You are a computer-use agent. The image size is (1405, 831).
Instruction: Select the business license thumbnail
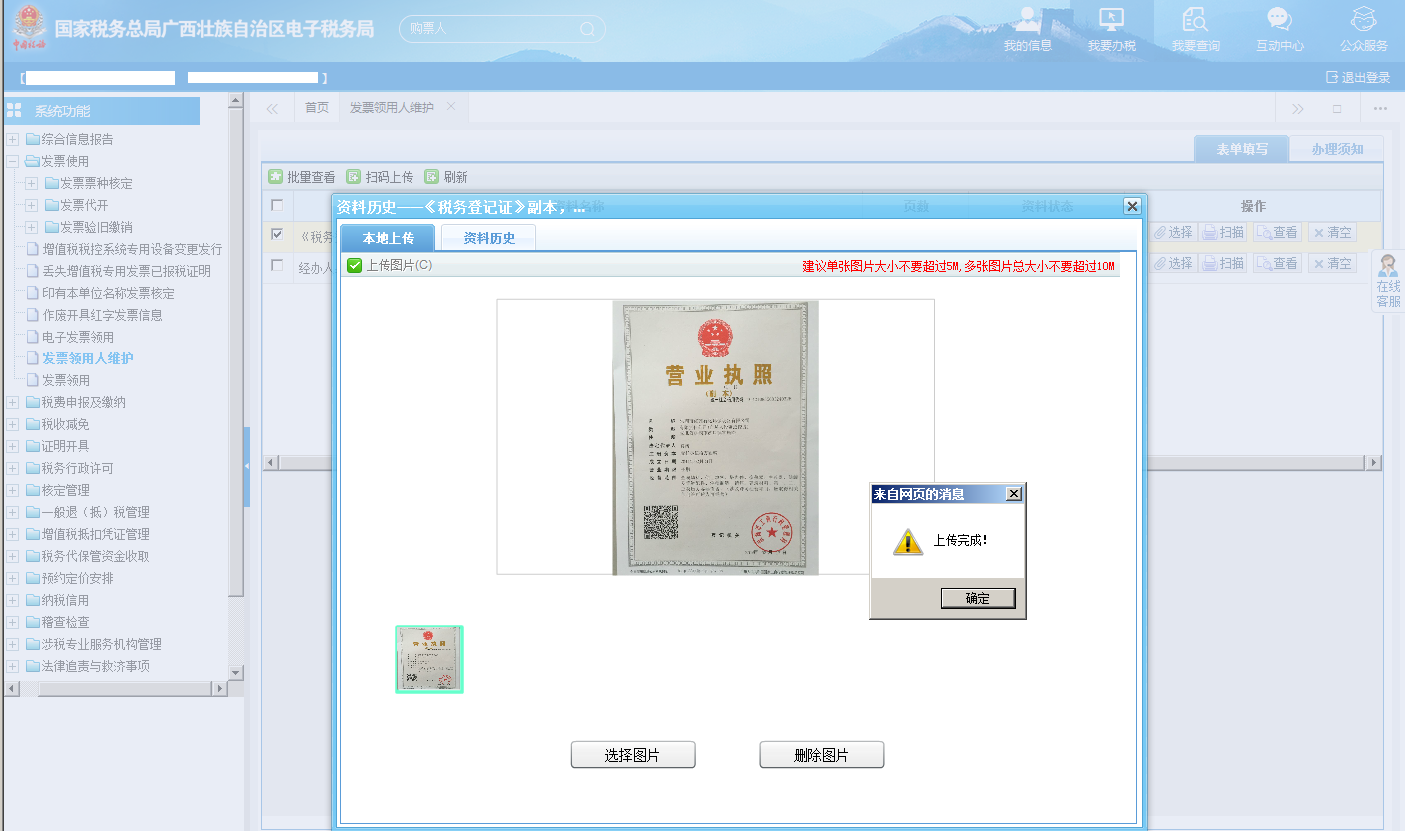[429, 659]
